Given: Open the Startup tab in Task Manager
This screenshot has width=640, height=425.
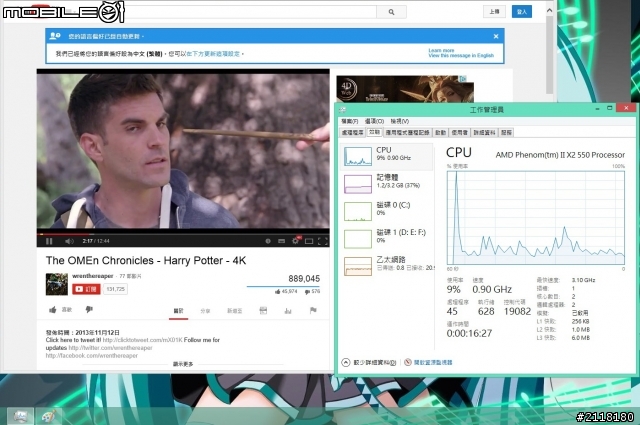Looking at the screenshot, I should point(440,132).
